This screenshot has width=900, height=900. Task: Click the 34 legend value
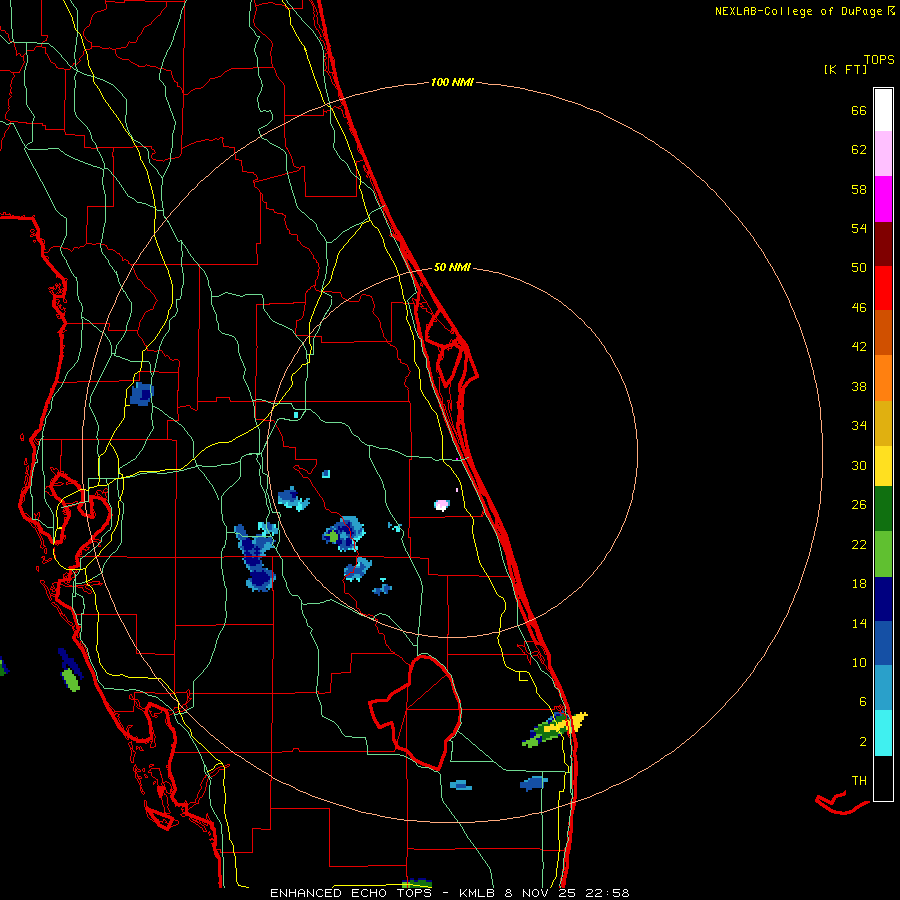[x=859, y=425]
